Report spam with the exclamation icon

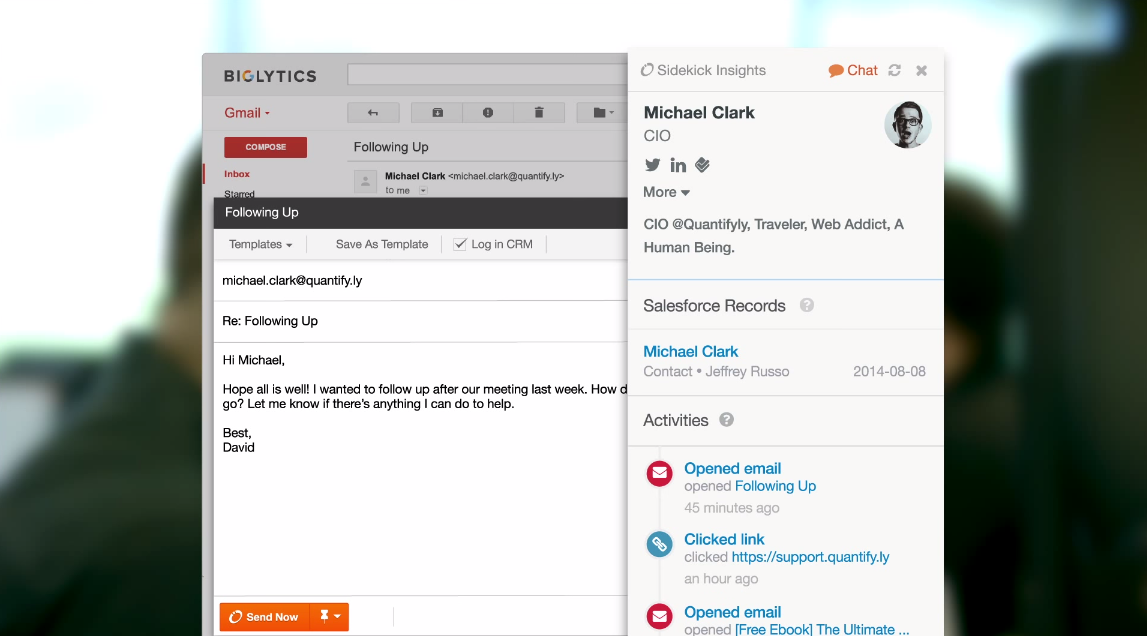click(488, 113)
